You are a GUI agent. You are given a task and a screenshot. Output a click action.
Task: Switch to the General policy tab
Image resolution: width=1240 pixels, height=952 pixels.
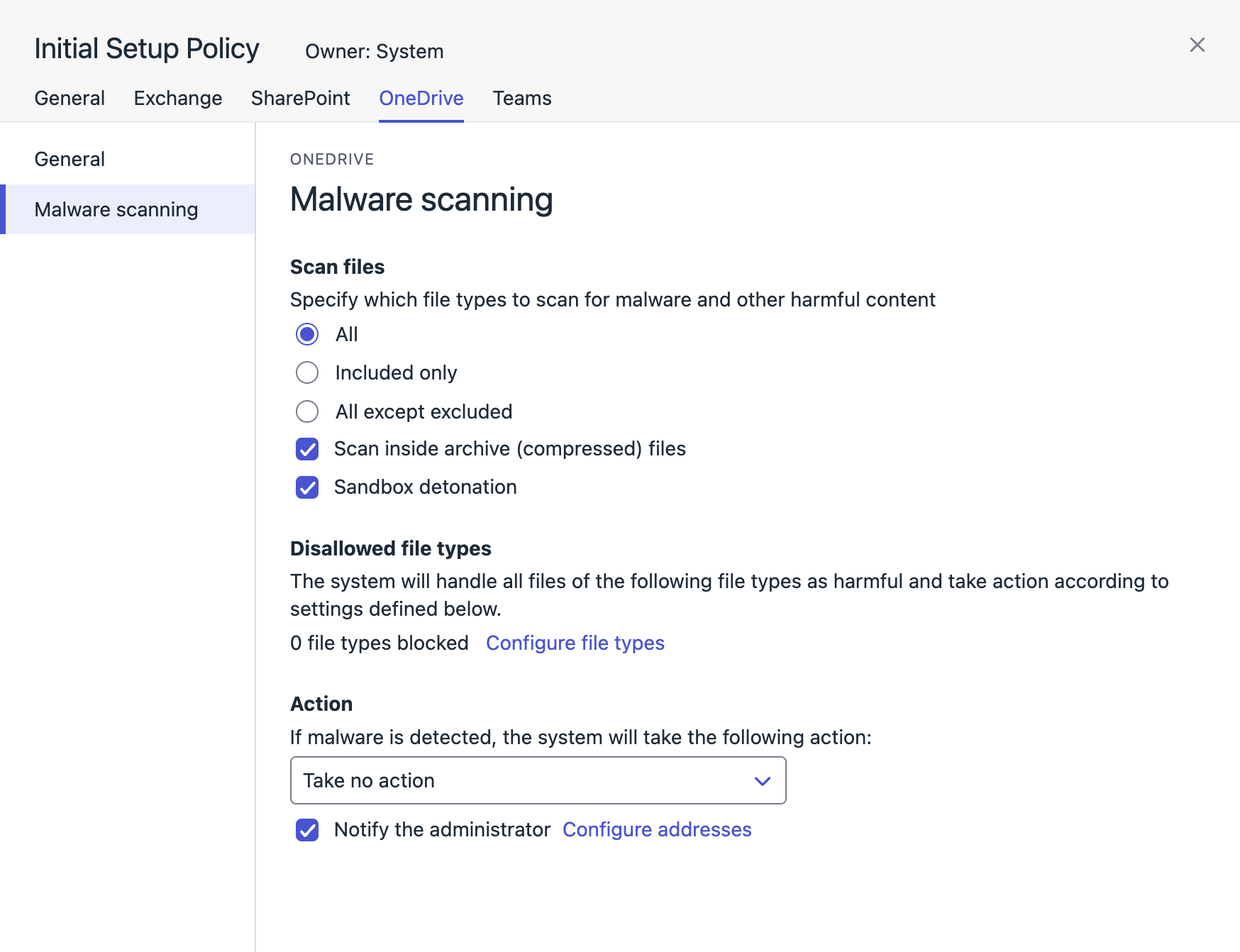pyautogui.click(x=70, y=98)
